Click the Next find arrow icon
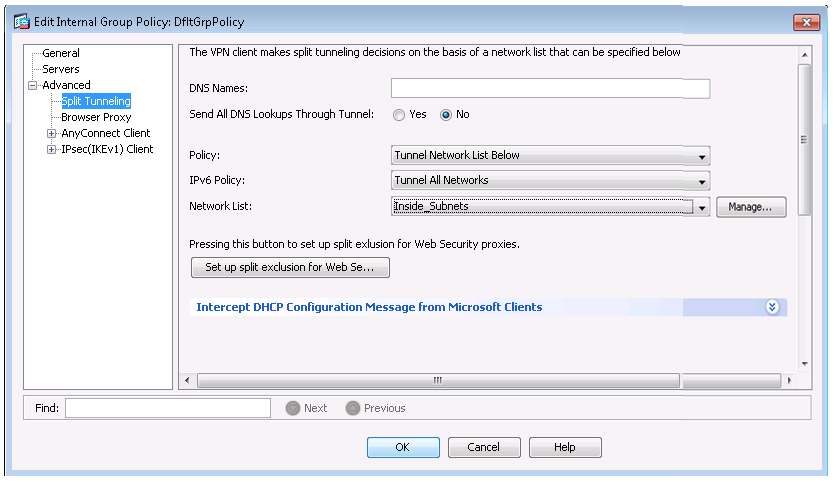The height and width of the screenshot is (482, 835). (293, 408)
